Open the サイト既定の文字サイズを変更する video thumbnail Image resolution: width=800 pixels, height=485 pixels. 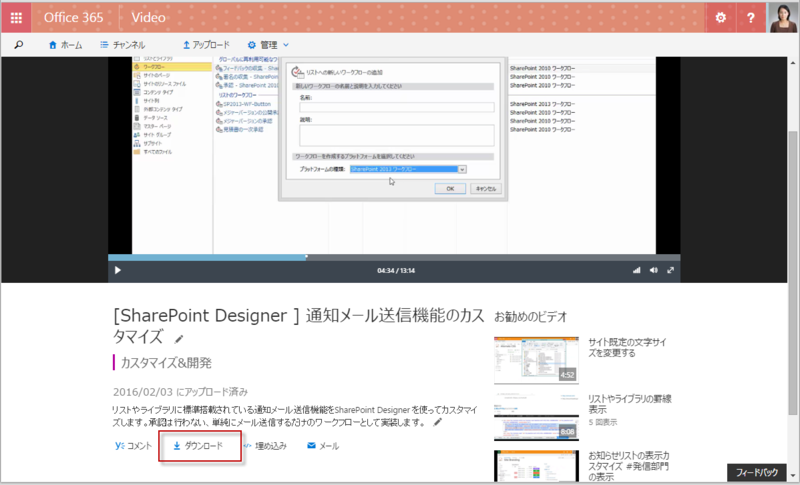536,359
